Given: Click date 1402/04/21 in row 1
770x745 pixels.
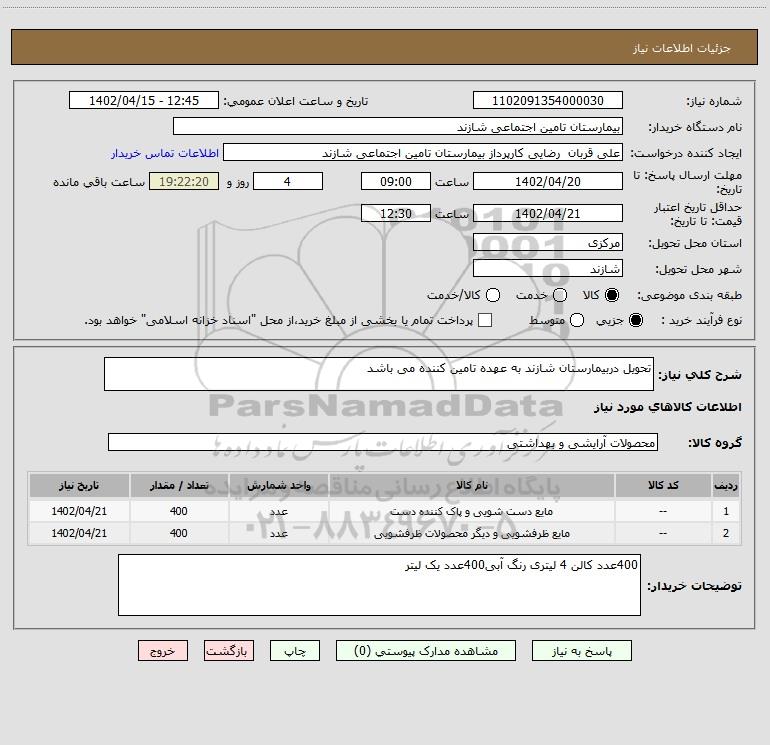Looking at the screenshot, I should [x=79, y=511].
